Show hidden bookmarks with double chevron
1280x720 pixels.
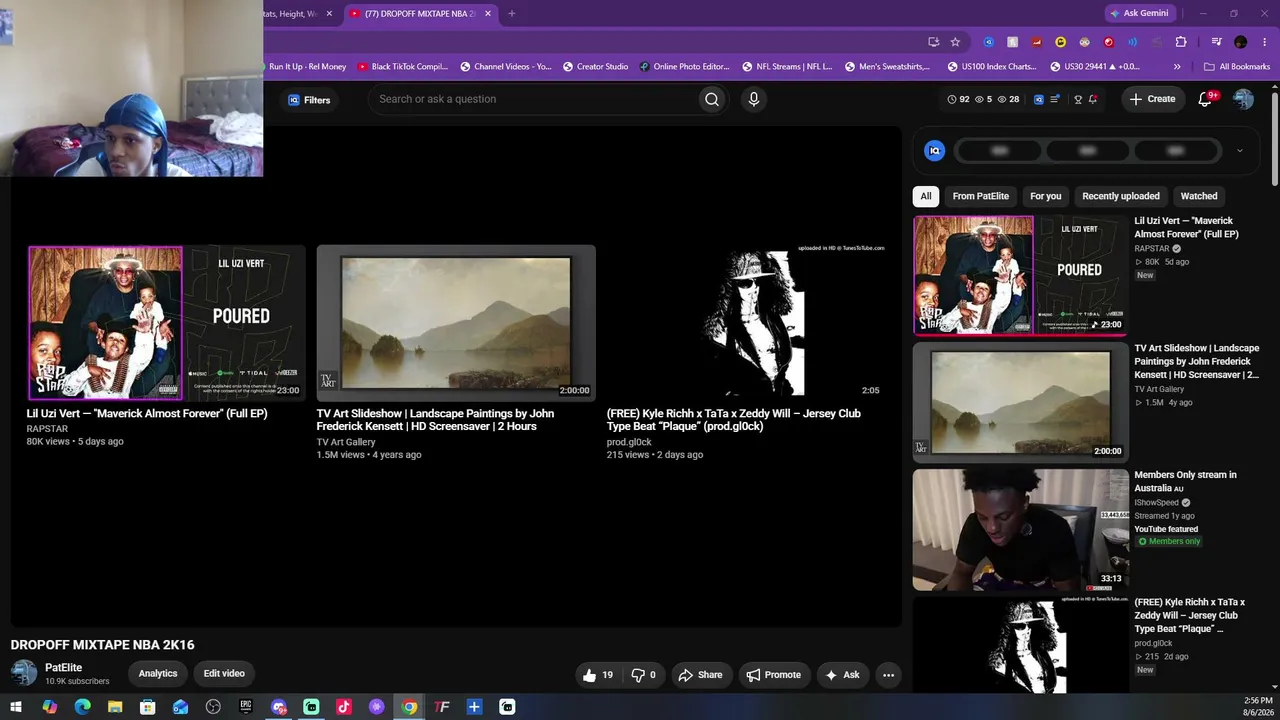tap(1177, 67)
